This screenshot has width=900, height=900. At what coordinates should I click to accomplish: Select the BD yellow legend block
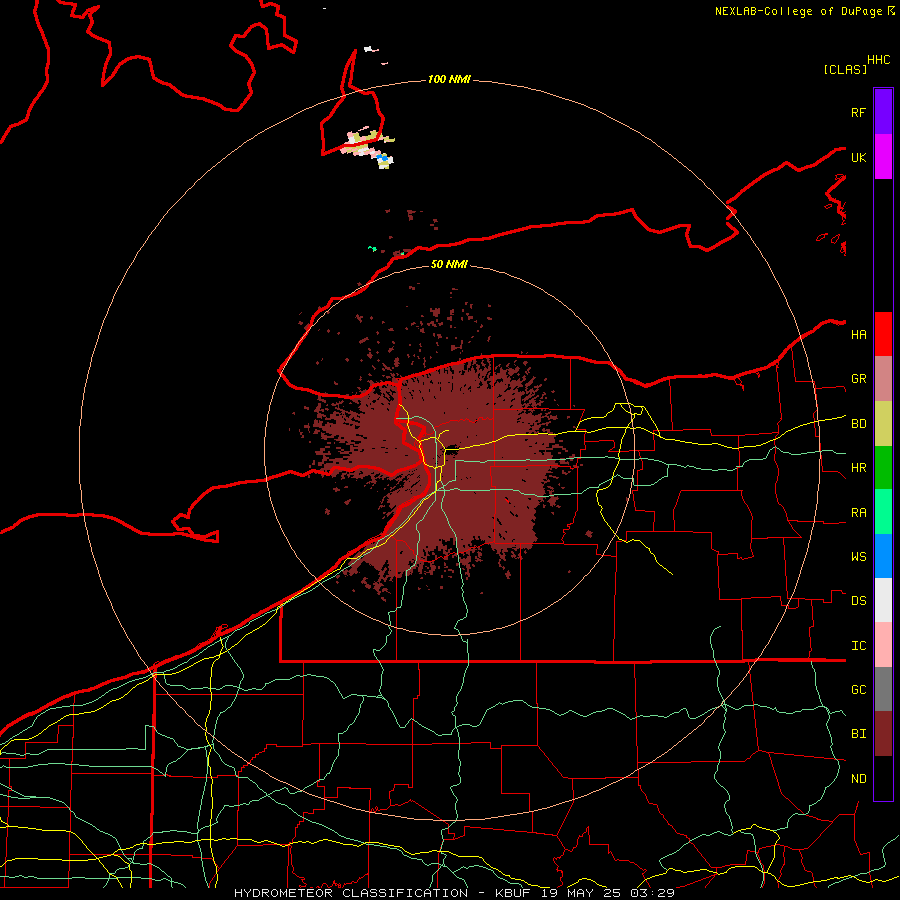[883, 424]
